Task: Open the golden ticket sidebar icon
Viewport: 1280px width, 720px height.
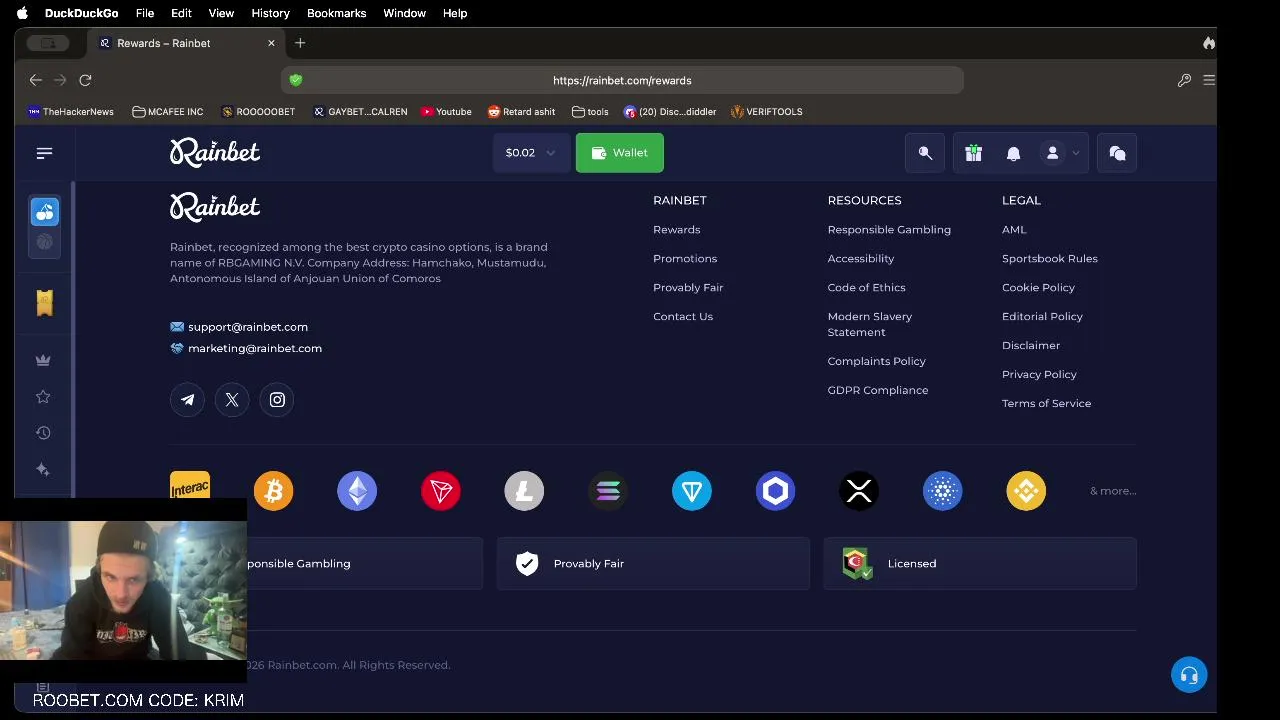Action: pos(44,303)
